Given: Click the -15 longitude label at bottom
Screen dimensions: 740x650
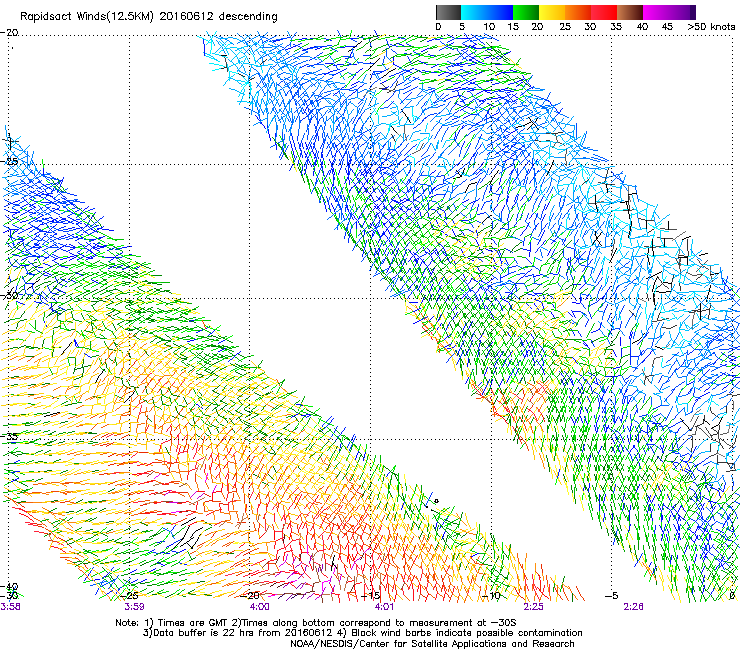Looking at the screenshot, I should pos(370,596).
